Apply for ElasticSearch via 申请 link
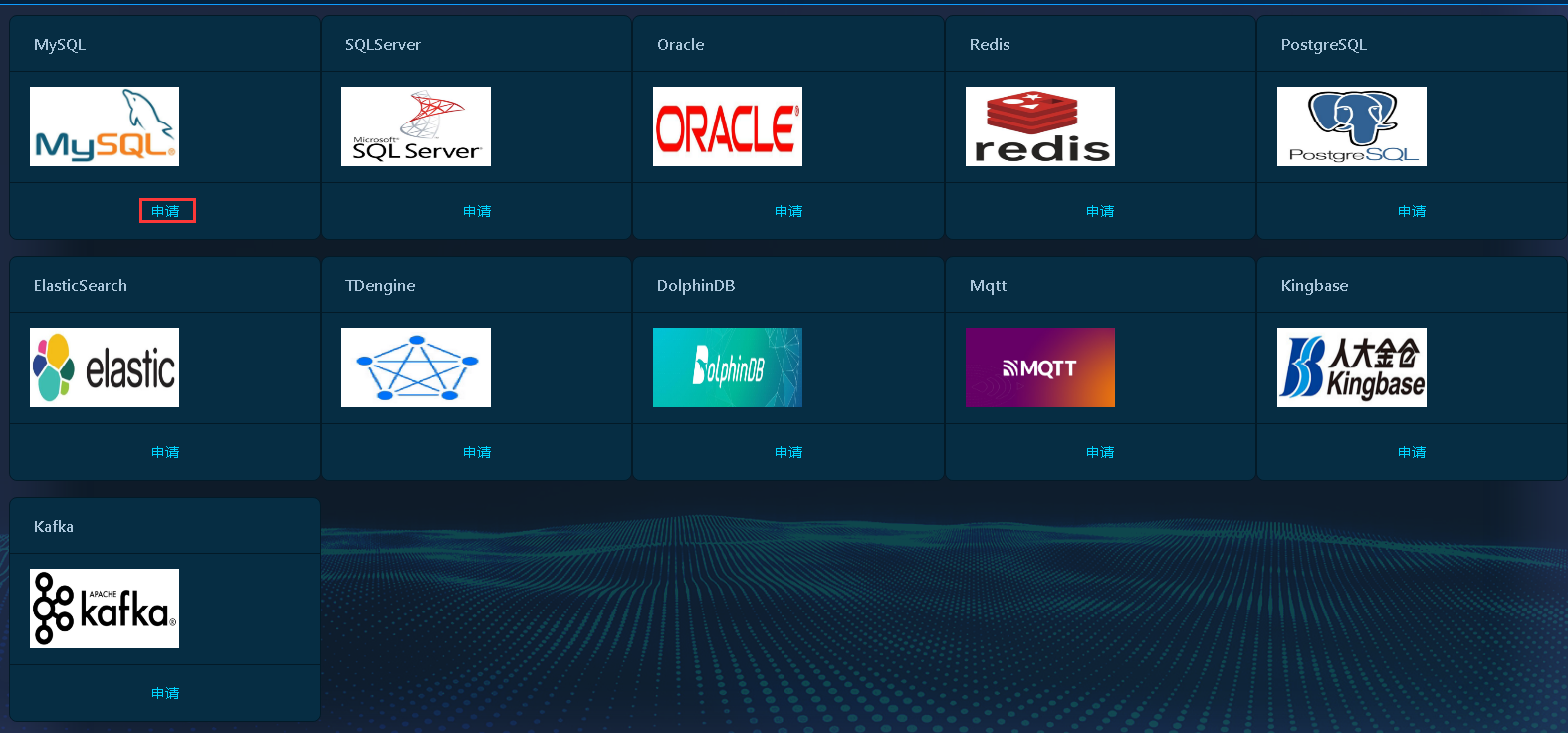1568x733 pixels. 165,452
